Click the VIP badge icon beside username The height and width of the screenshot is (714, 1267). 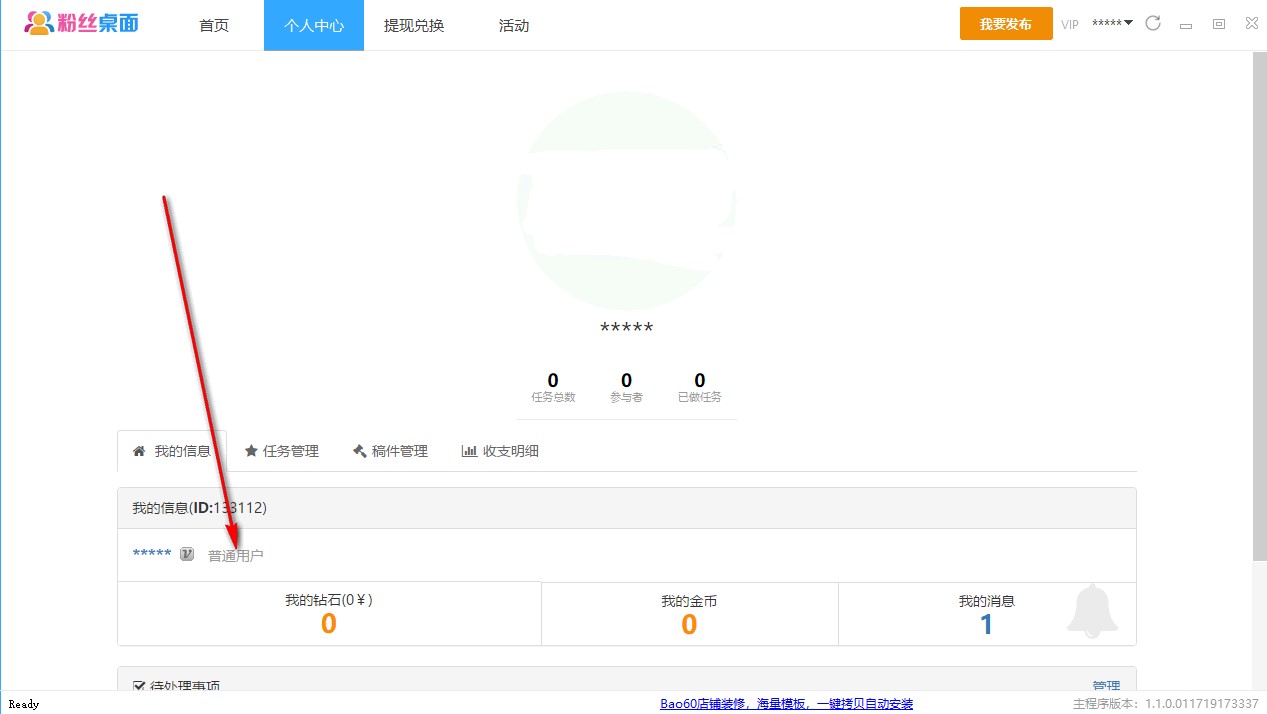[187, 554]
